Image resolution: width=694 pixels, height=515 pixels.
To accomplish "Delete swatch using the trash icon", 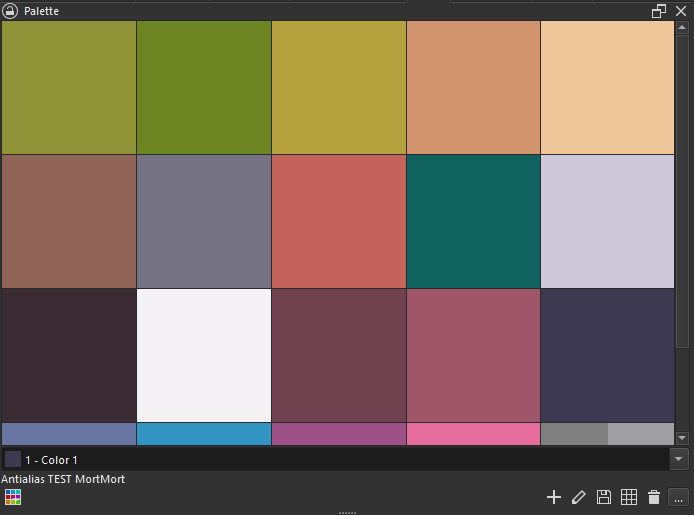I will (654, 497).
